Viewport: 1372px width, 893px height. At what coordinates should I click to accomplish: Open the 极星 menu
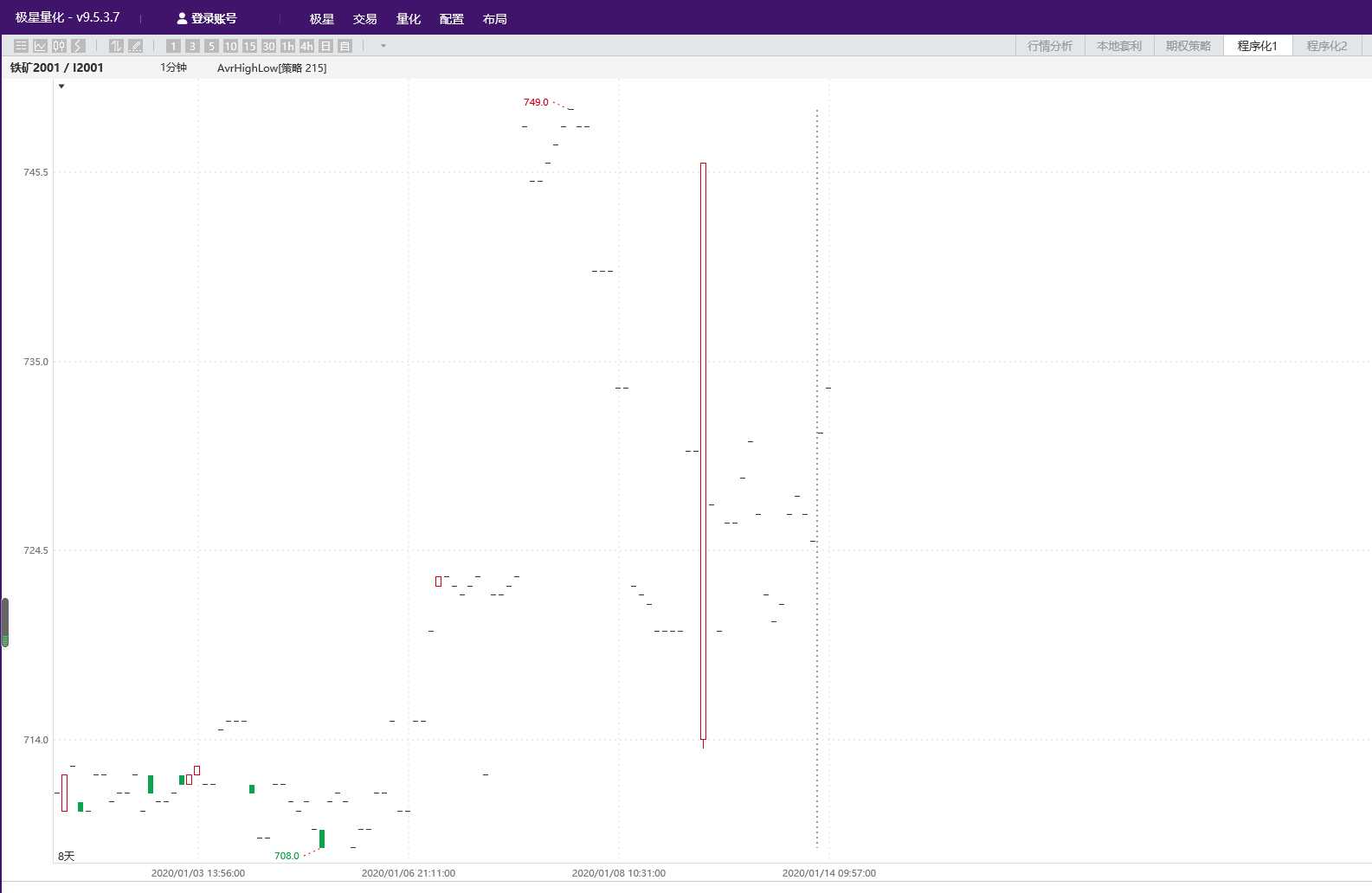click(x=322, y=18)
